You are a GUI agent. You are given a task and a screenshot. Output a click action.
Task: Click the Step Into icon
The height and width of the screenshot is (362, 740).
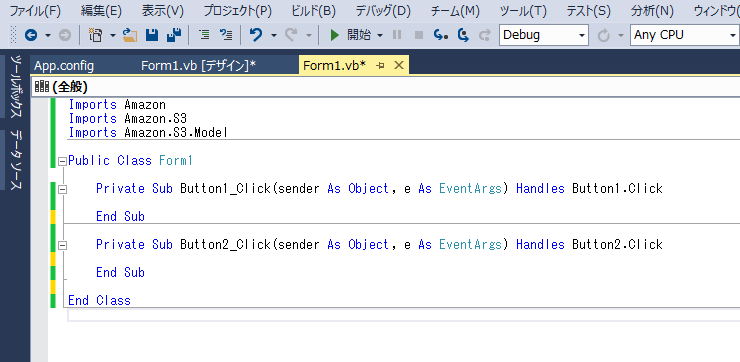[x=441, y=35]
